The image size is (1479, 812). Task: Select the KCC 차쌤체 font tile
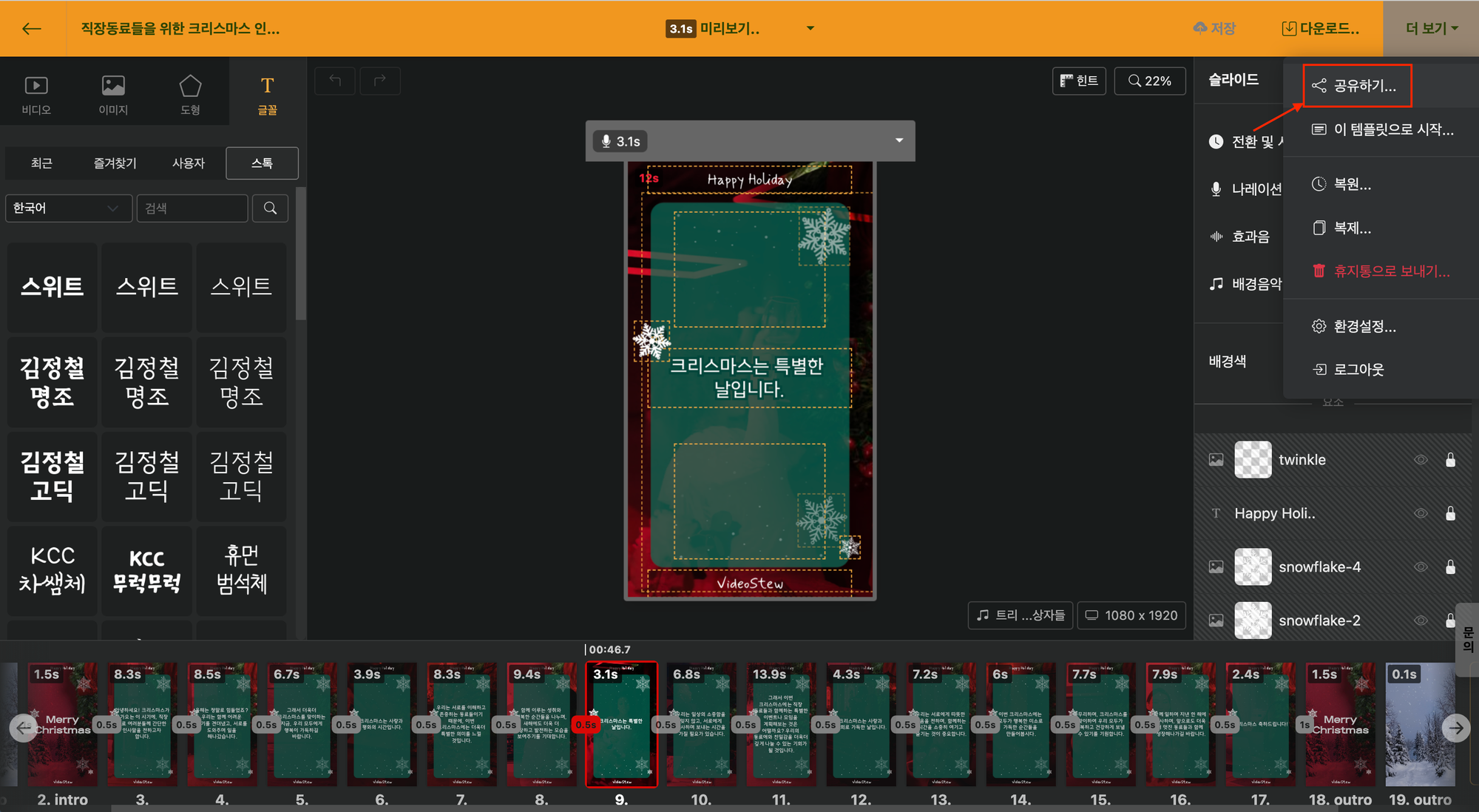tap(52, 570)
